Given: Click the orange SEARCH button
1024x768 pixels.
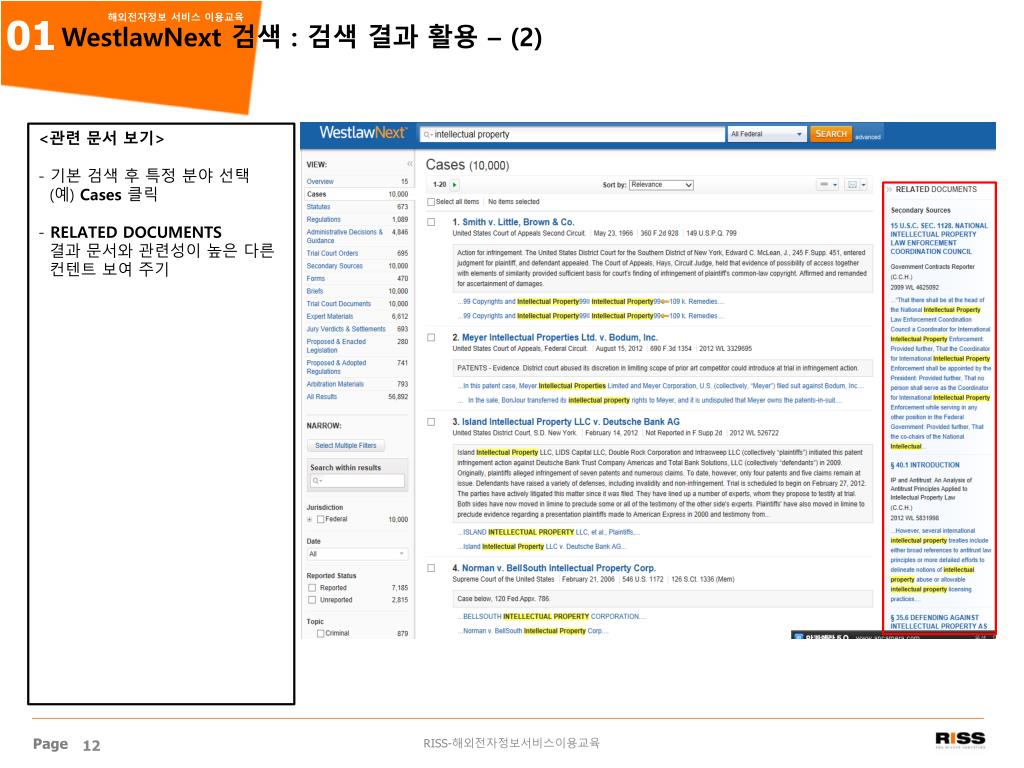Looking at the screenshot, I should [831, 134].
